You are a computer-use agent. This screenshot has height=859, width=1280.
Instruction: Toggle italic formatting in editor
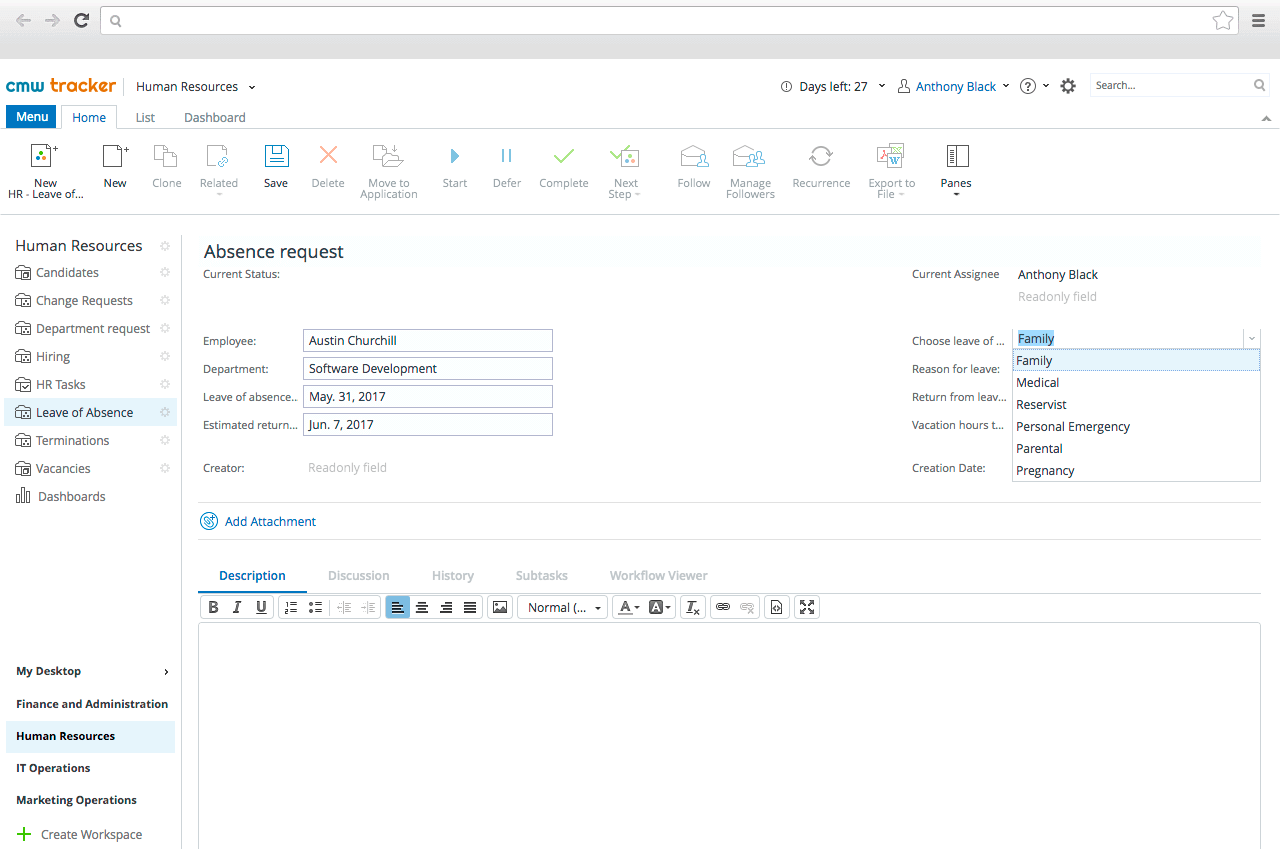(237, 607)
